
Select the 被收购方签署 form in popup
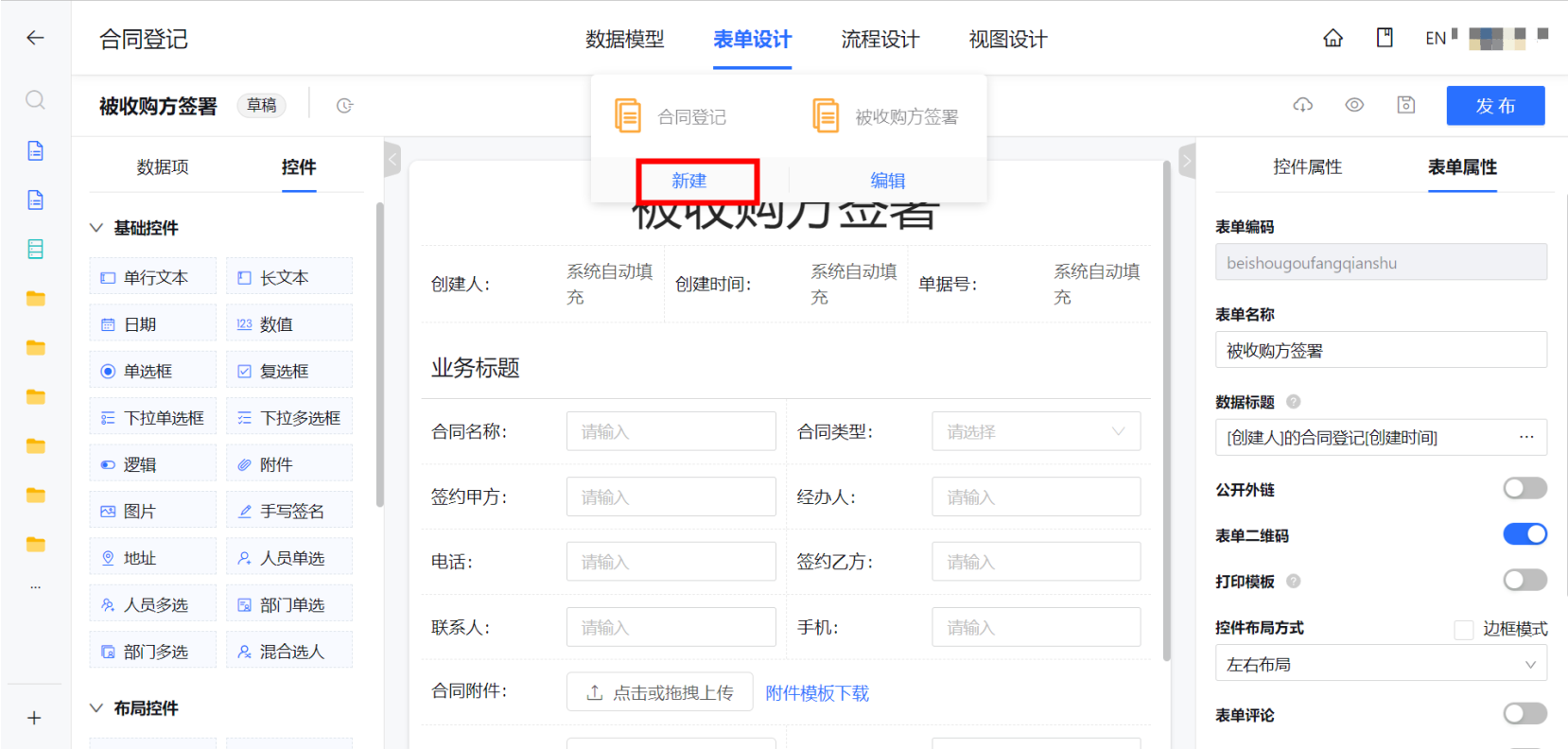coord(885,116)
